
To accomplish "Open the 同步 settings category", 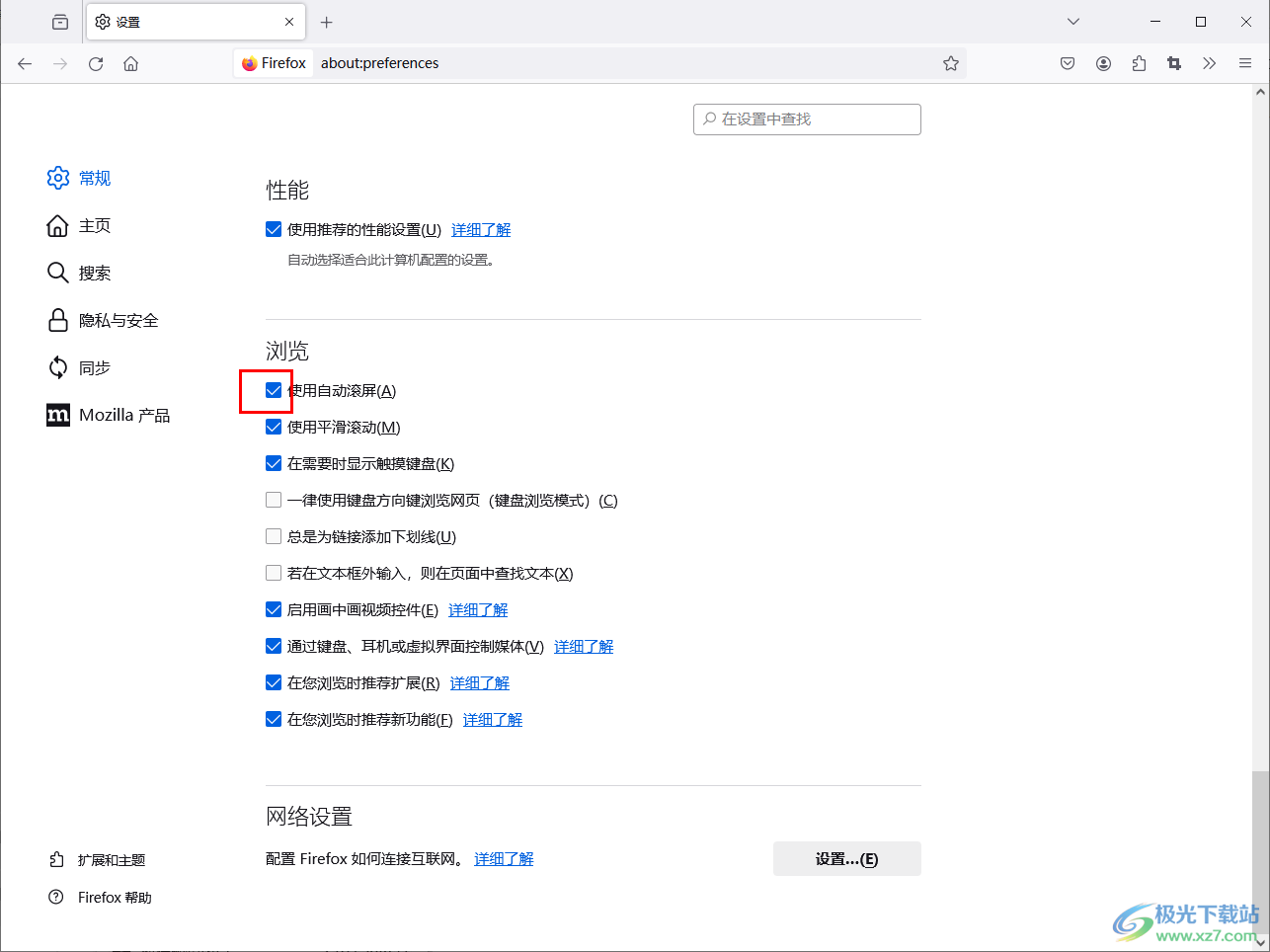I will pos(79,367).
